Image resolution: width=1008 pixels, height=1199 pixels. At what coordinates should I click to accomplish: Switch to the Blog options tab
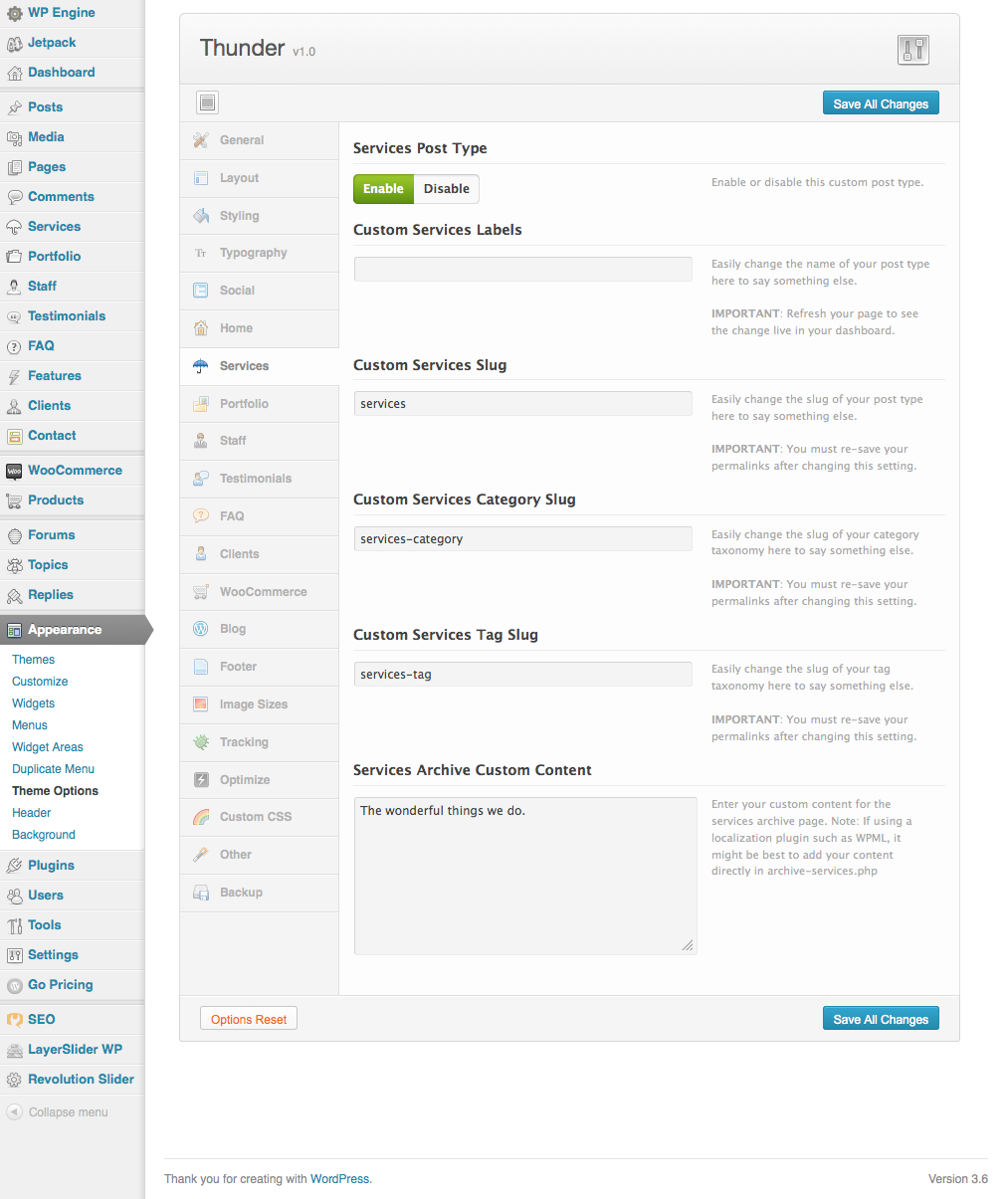[260, 629]
